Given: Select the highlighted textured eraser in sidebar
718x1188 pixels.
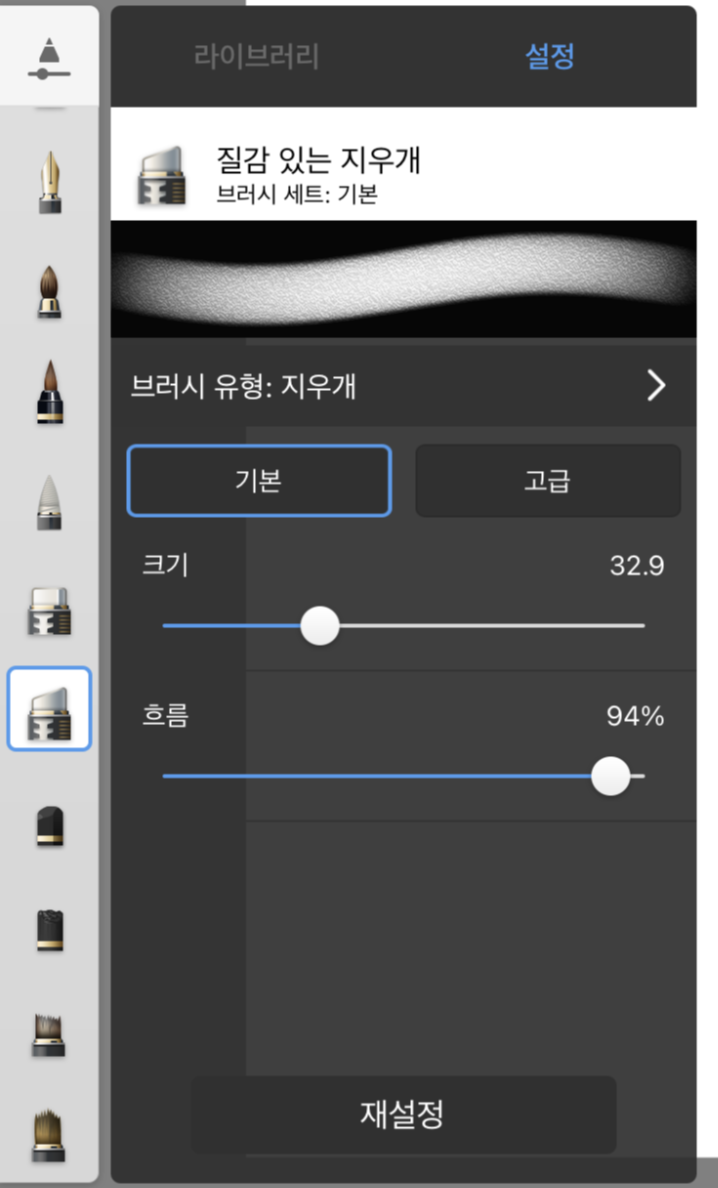Looking at the screenshot, I should pos(50,709).
